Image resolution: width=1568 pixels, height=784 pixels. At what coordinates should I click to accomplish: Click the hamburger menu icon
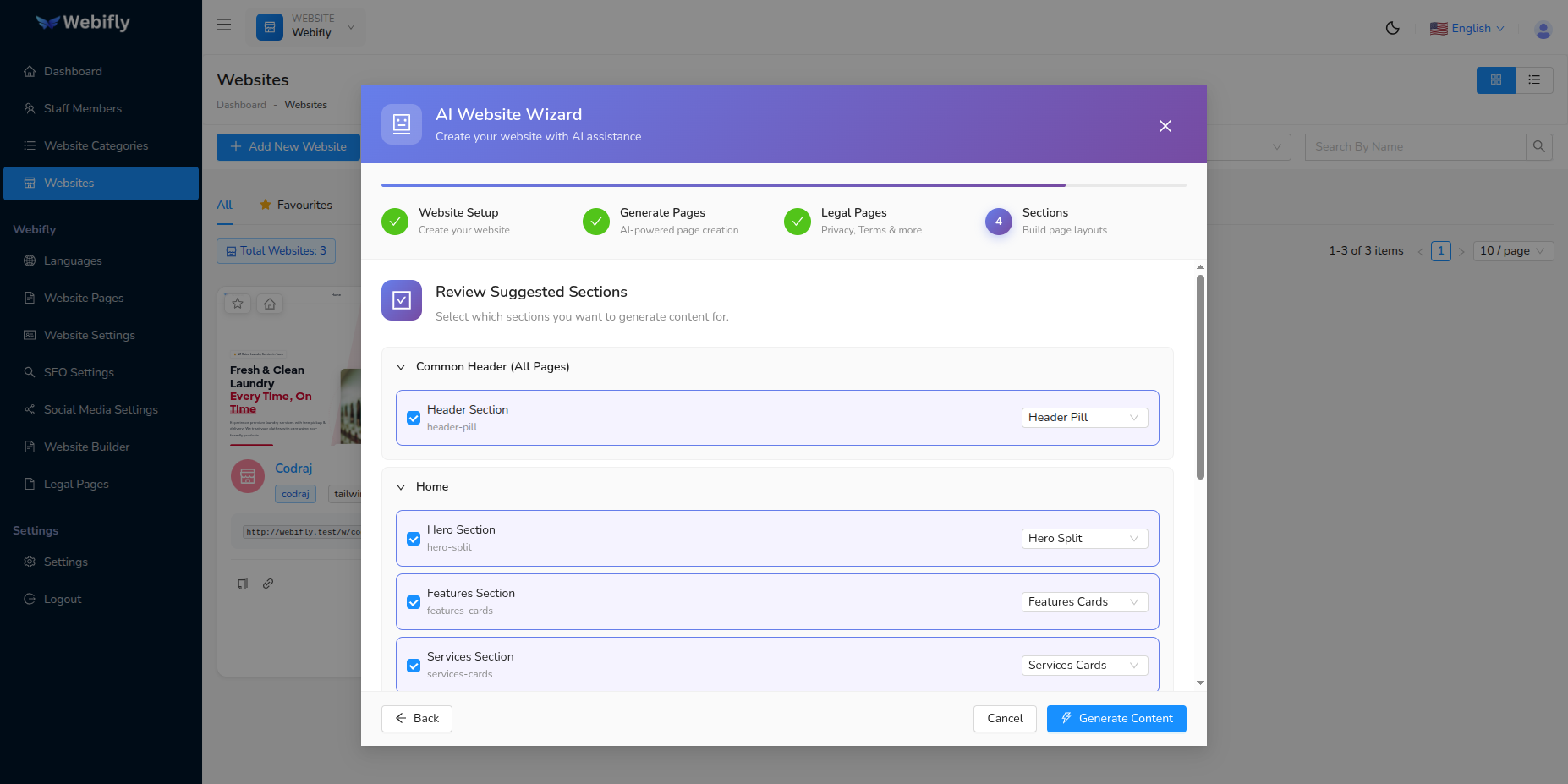point(224,25)
